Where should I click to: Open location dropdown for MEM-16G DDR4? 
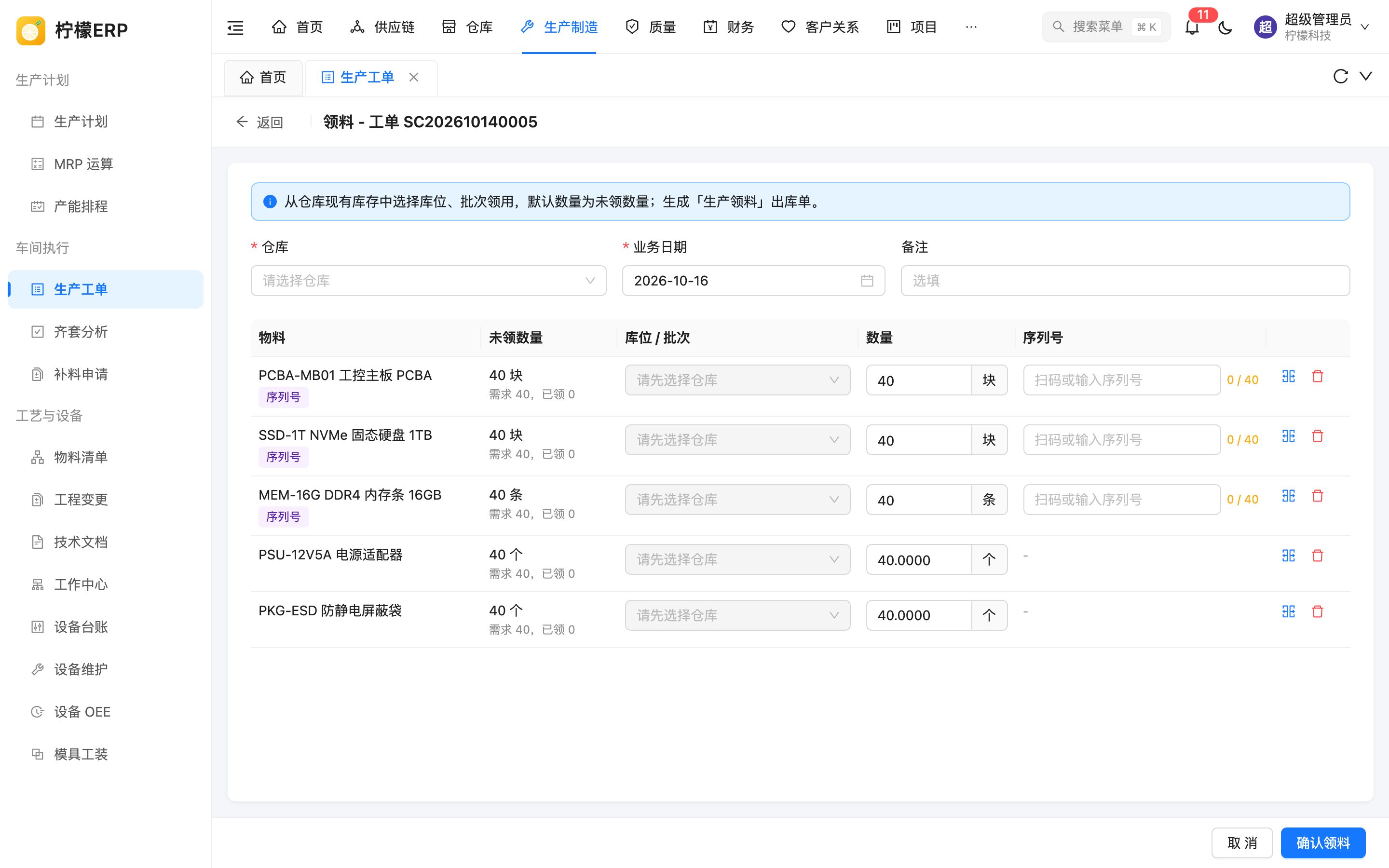pos(737,500)
